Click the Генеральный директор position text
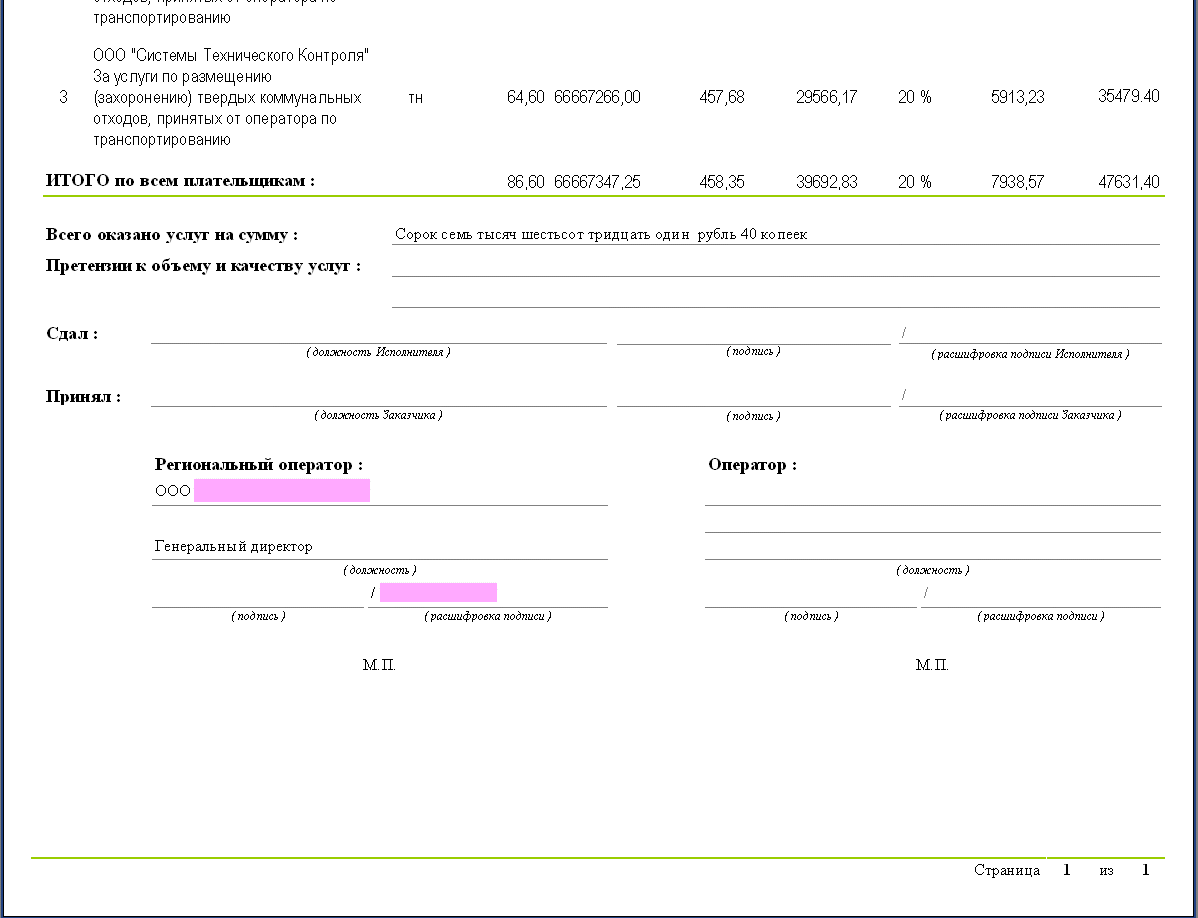This screenshot has height=918, width=1198. coord(233,547)
